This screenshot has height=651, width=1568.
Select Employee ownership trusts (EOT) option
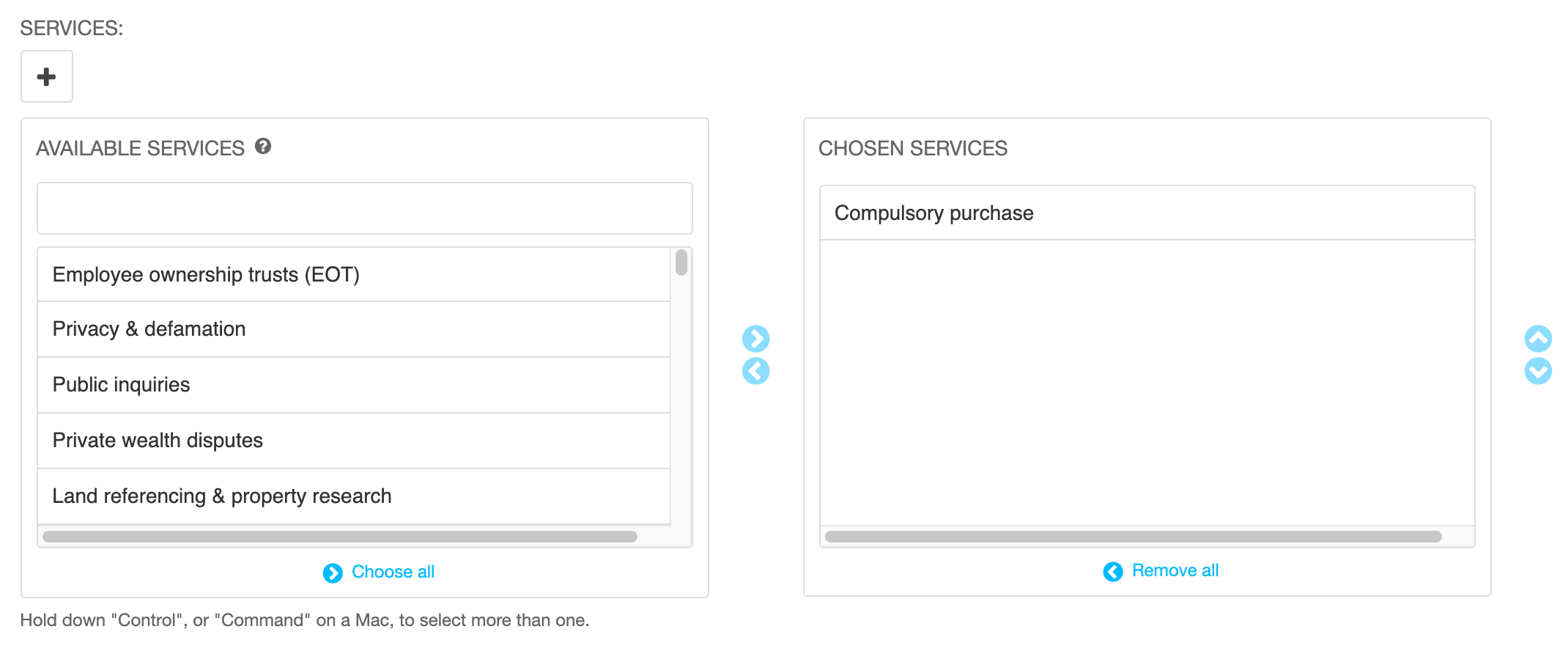click(354, 275)
